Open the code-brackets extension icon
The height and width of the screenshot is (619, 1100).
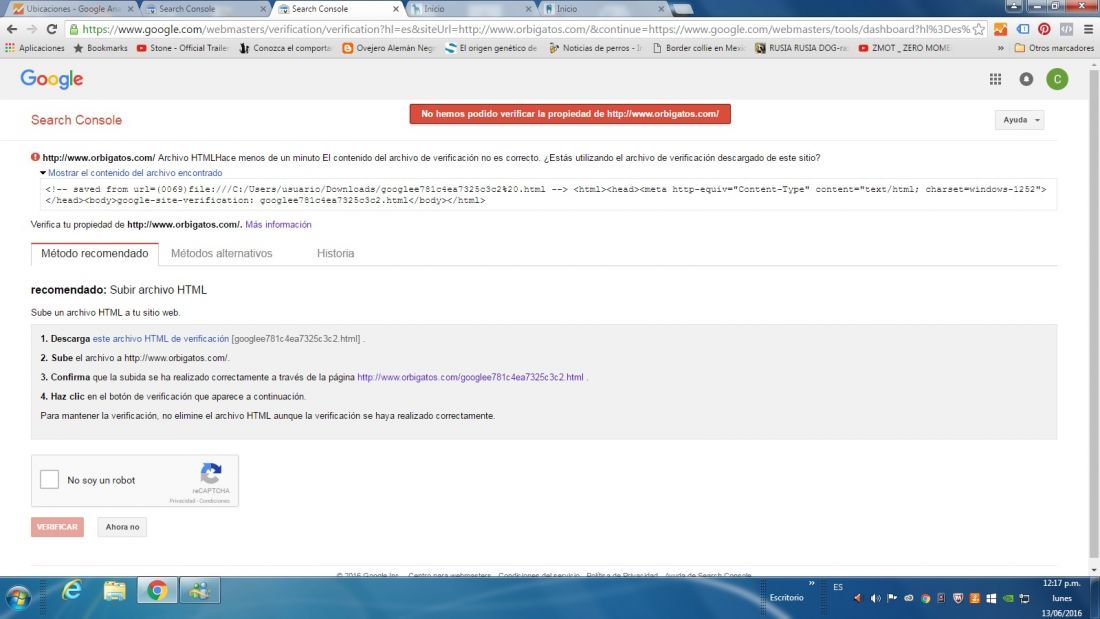pyautogui.click(x=1066, y=29)
